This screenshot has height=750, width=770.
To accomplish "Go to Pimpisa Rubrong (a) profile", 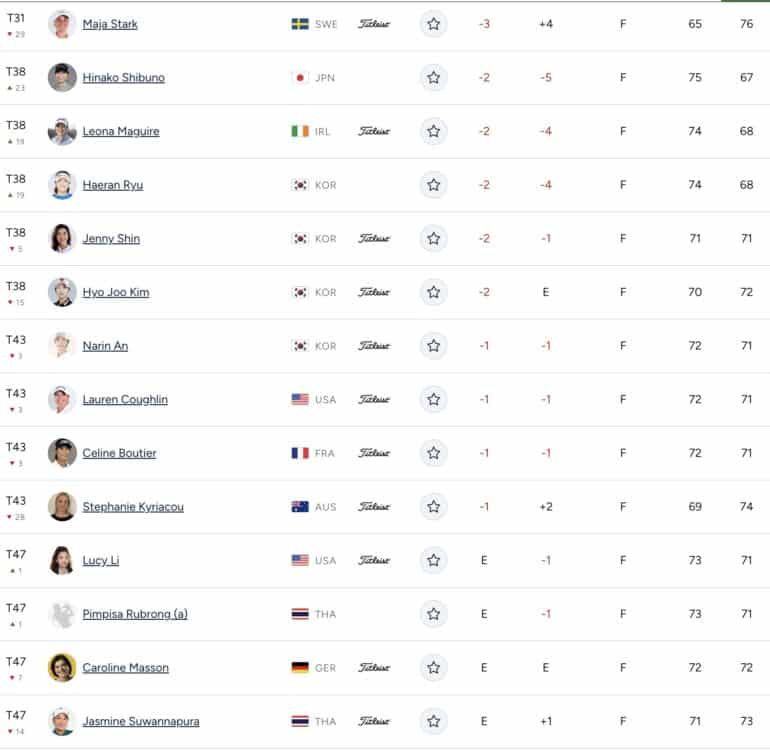I will [135, 614].
